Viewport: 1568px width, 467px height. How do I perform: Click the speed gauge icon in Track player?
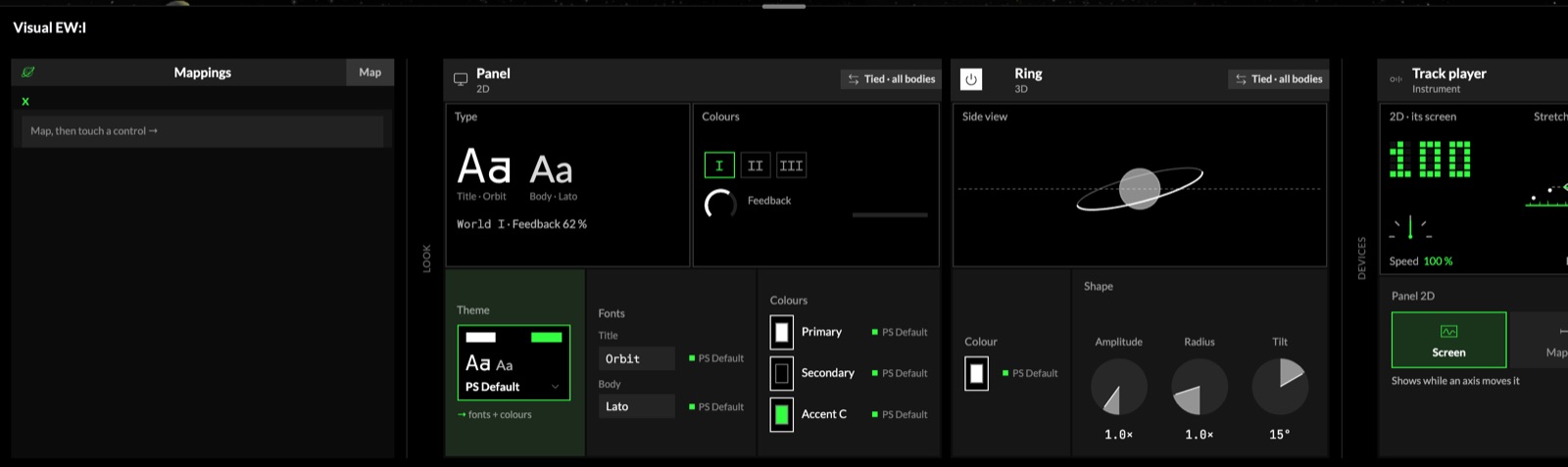[x=1411, y=228]
